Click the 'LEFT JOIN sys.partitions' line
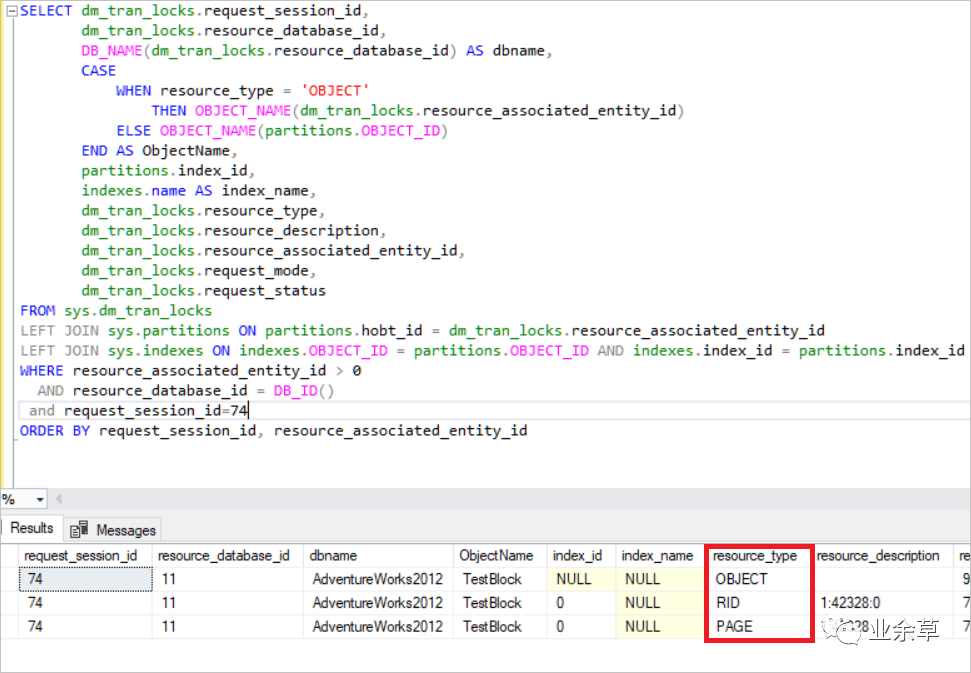The height and width of the screenshot is (673, 971). click(422, 331)
